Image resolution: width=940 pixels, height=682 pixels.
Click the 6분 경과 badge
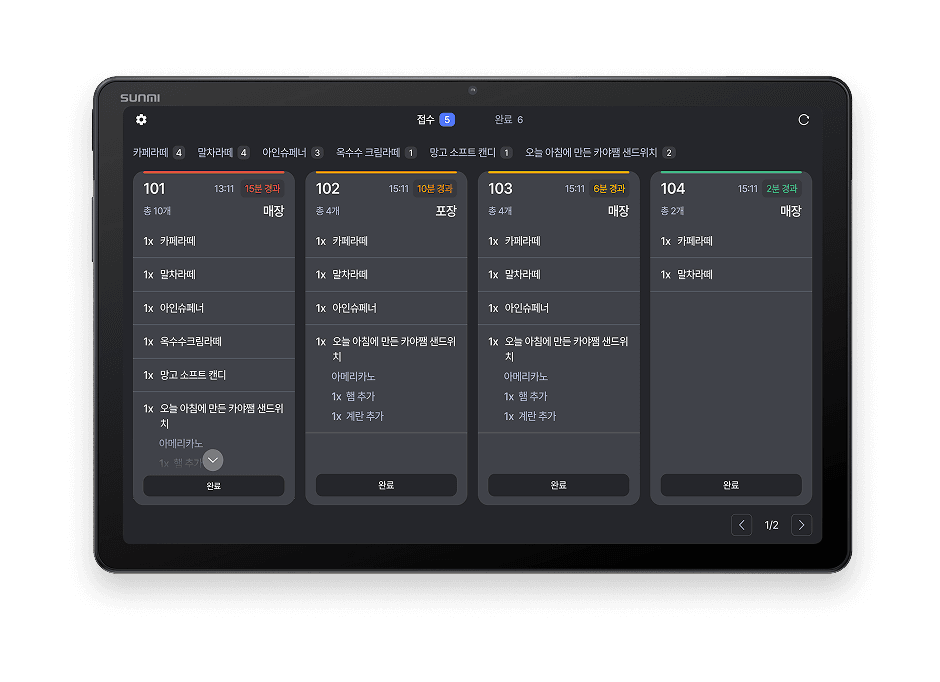click(609, 189)
